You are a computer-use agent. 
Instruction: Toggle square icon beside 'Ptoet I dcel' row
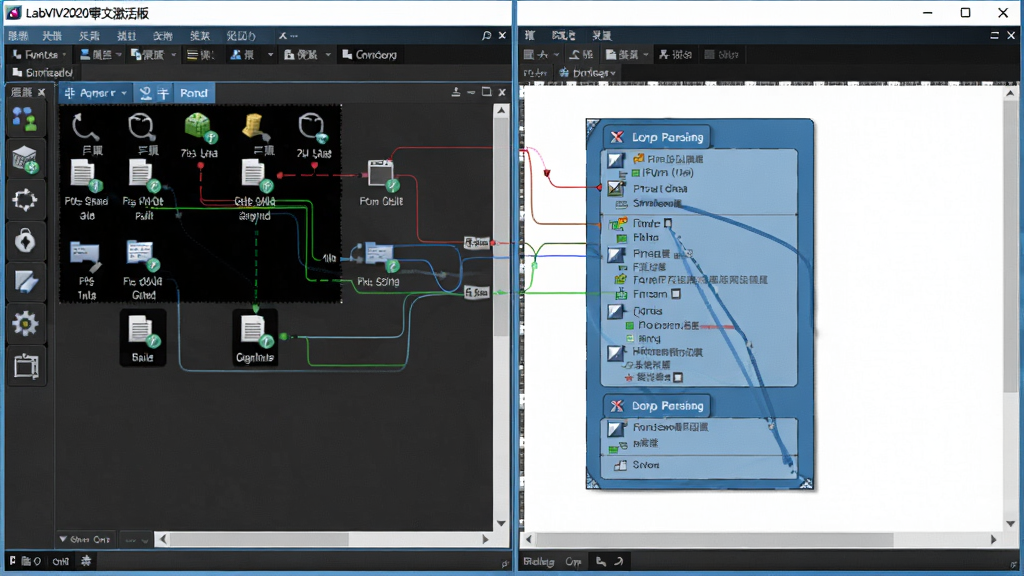pos(615,188)
